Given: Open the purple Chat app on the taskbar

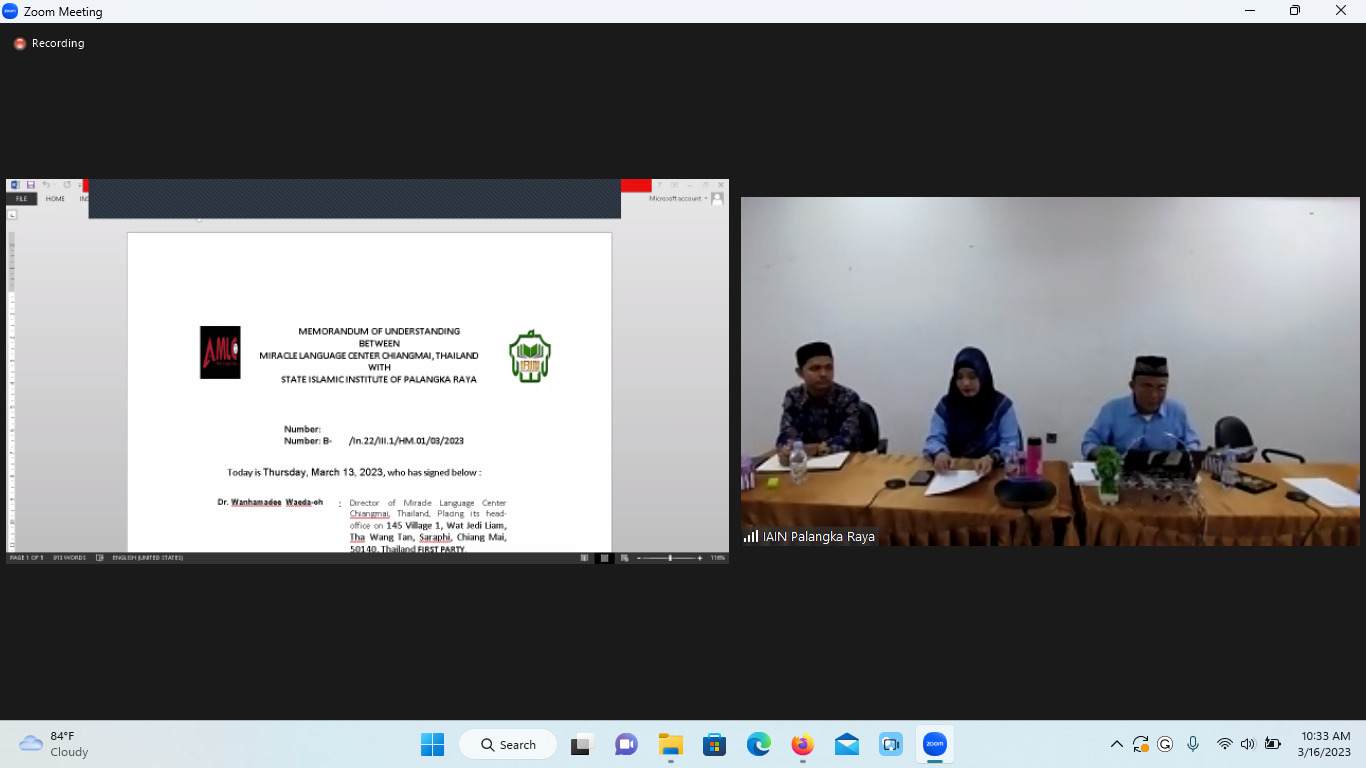Looking at the screenshot, I should 626,744.
